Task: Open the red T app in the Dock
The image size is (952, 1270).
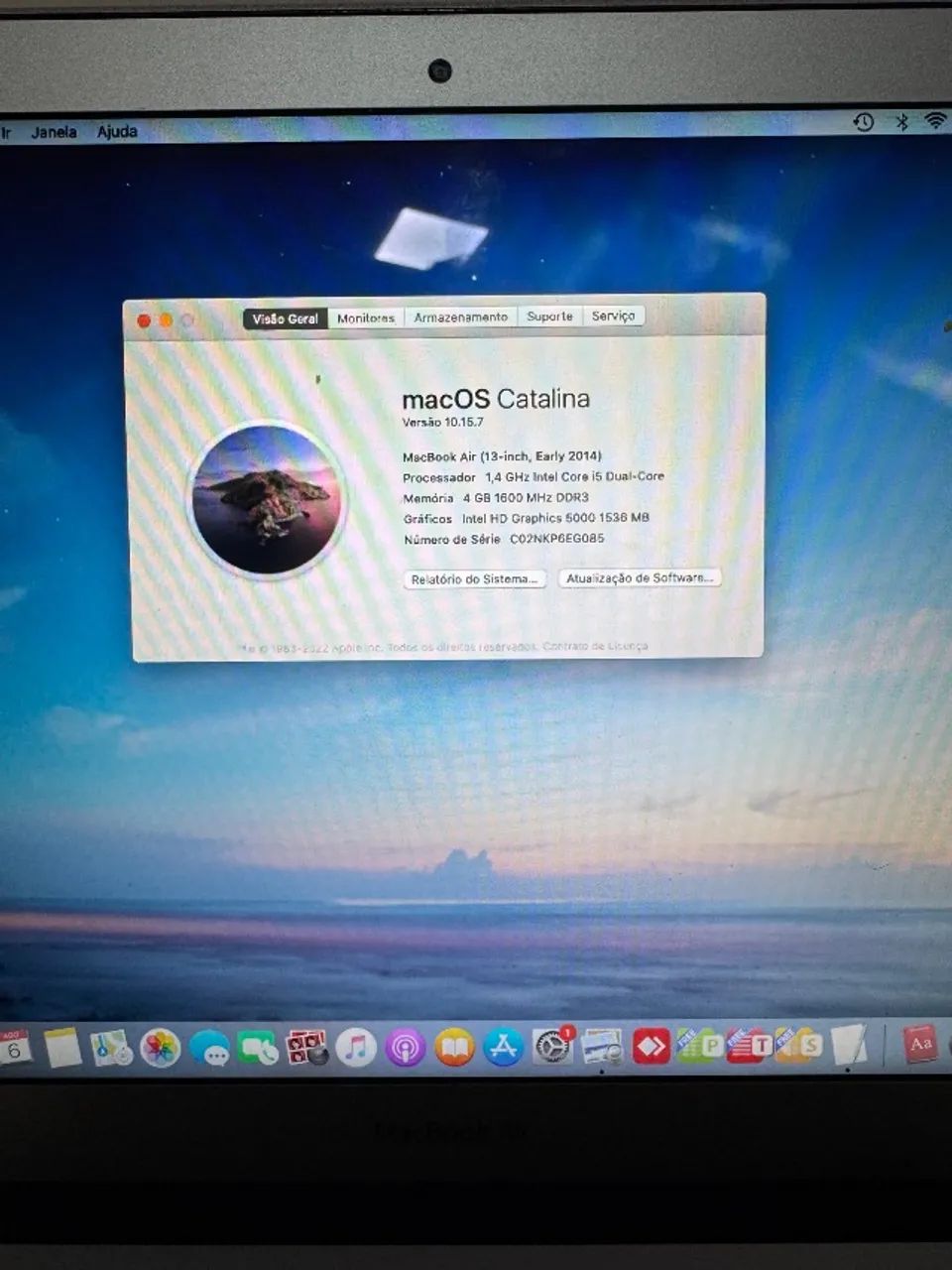Action: tap(750, 1045)
